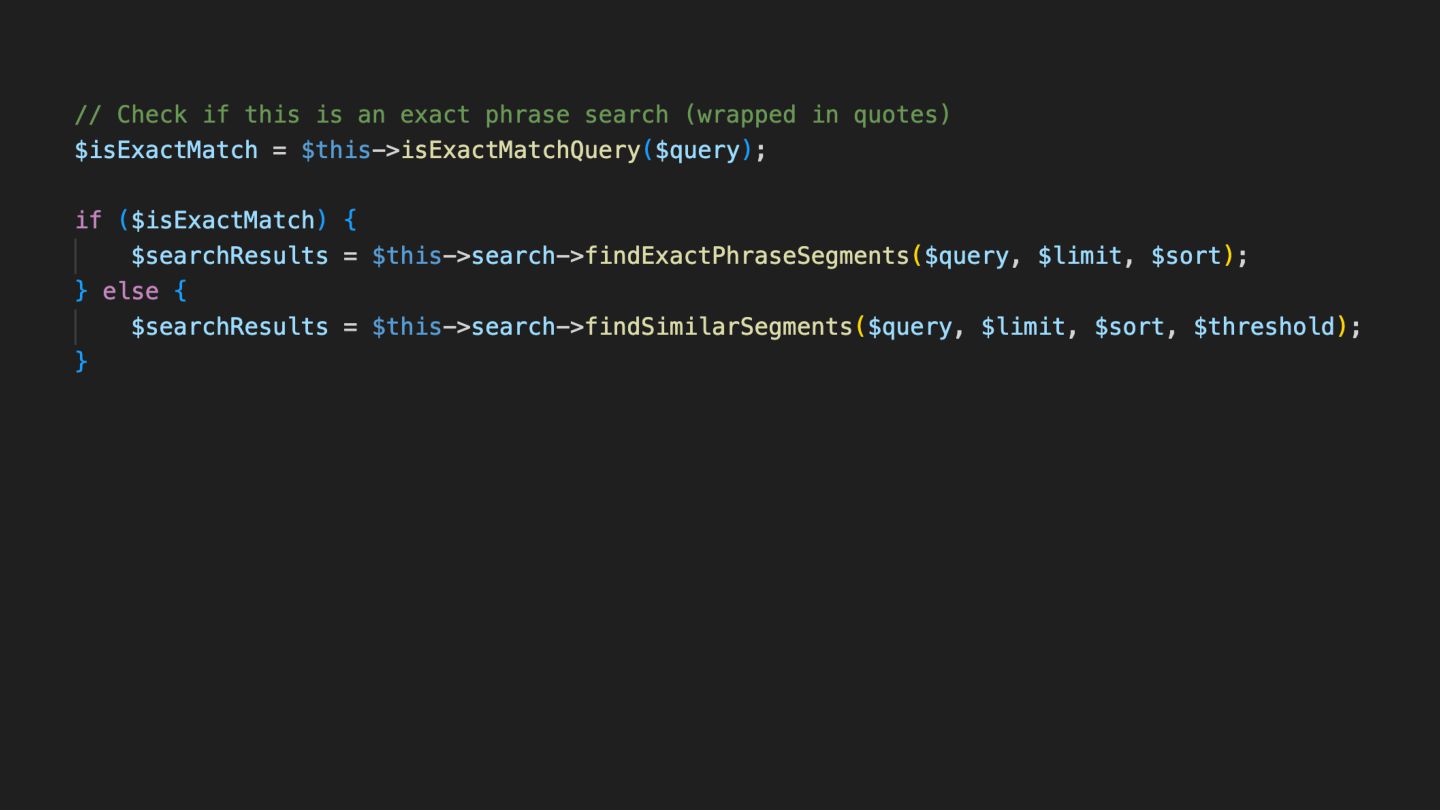Click $sort argument of findExactPhraseSegments
The width and height of the screenshot is (1440, 810).
coord(1186,256)
